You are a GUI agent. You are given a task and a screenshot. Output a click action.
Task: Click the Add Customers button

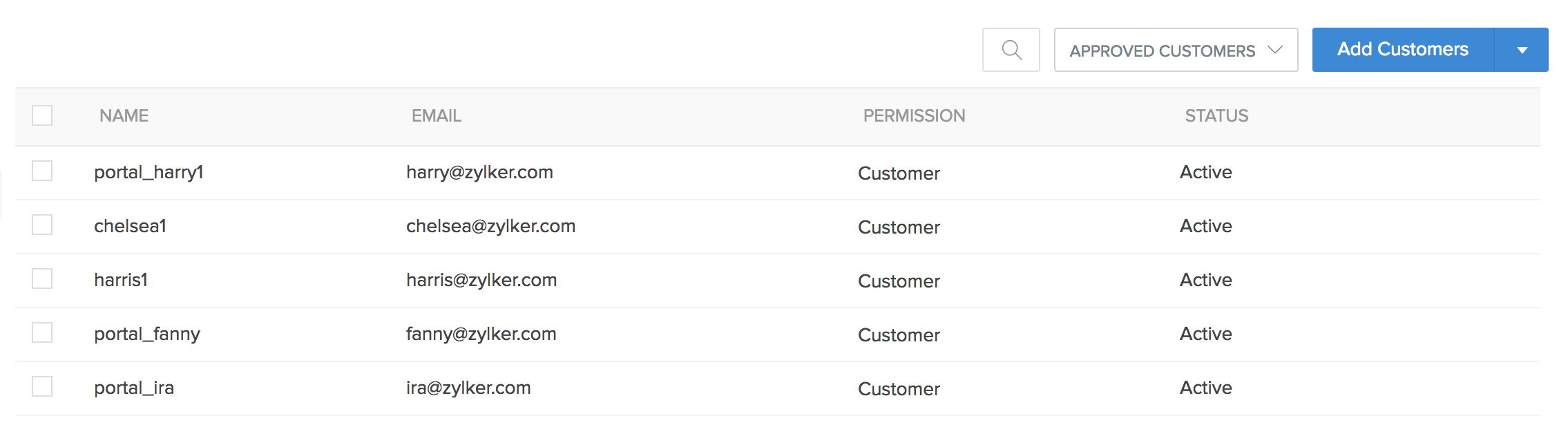[1402, 50]
